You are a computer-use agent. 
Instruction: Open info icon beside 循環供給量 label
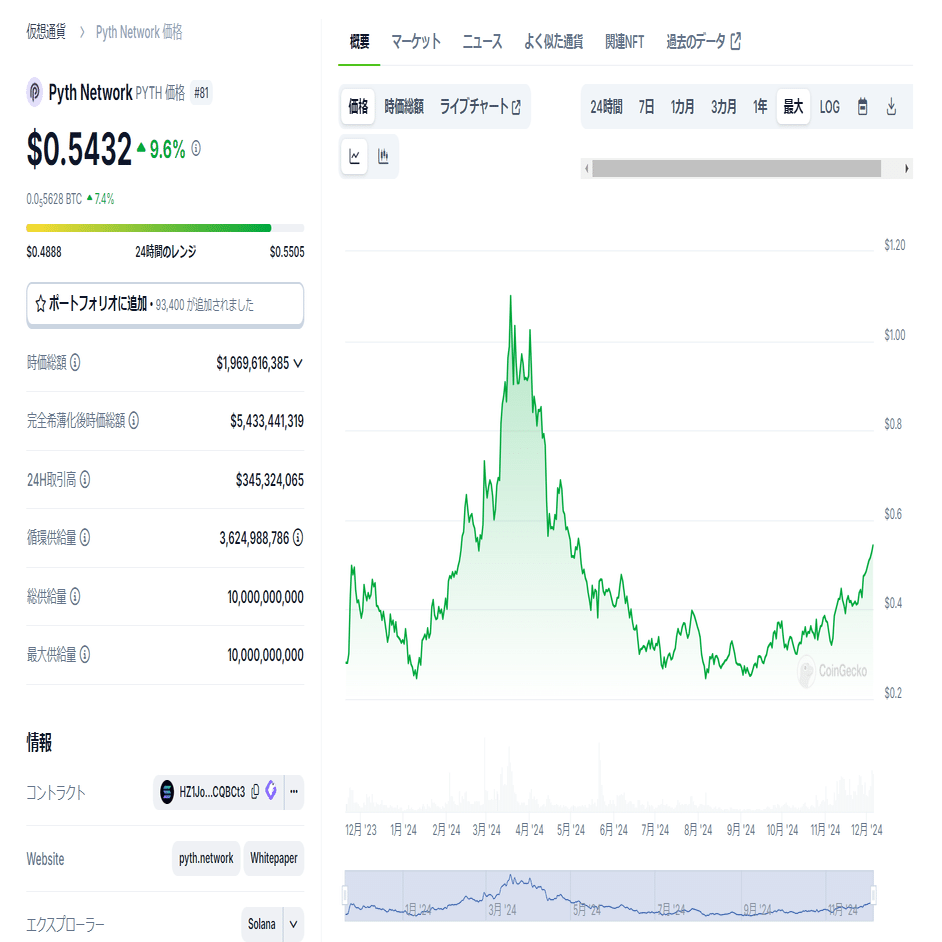point(85,537)
